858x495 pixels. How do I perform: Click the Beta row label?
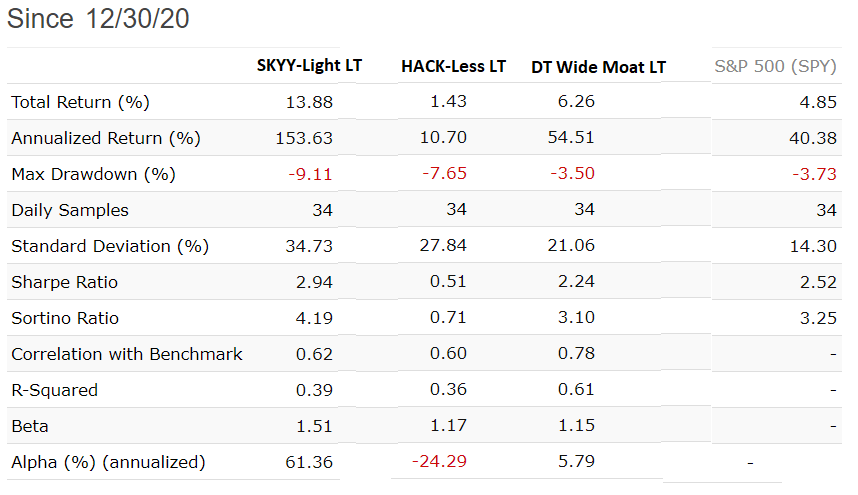(x=30, y=426)
